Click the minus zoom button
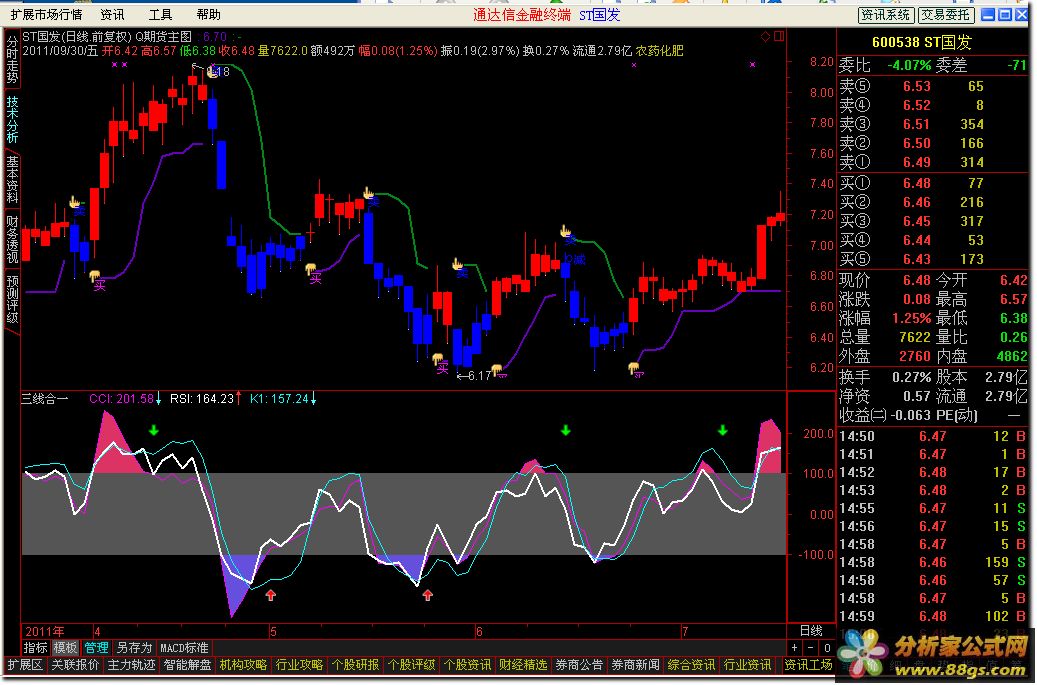This screenshot has width=1037, height=685. click(x=811, y=648)
